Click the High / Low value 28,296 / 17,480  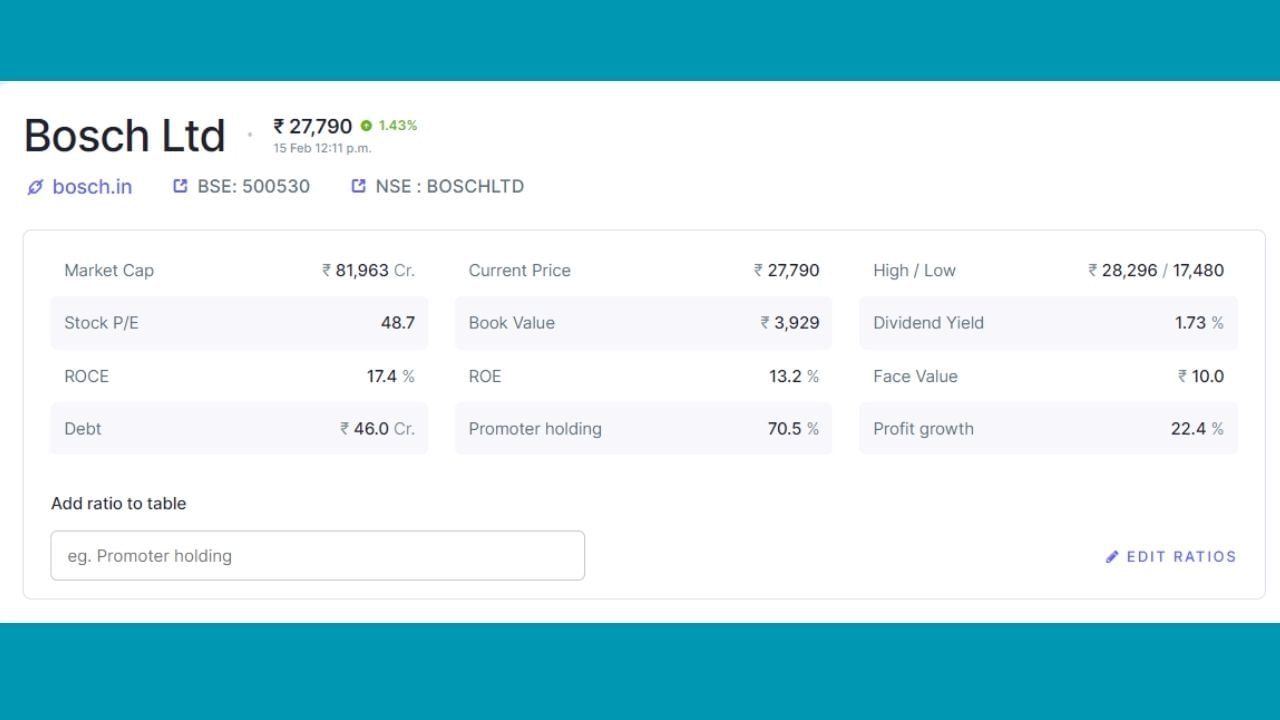pyautogui.click(x=1156, y=270)
